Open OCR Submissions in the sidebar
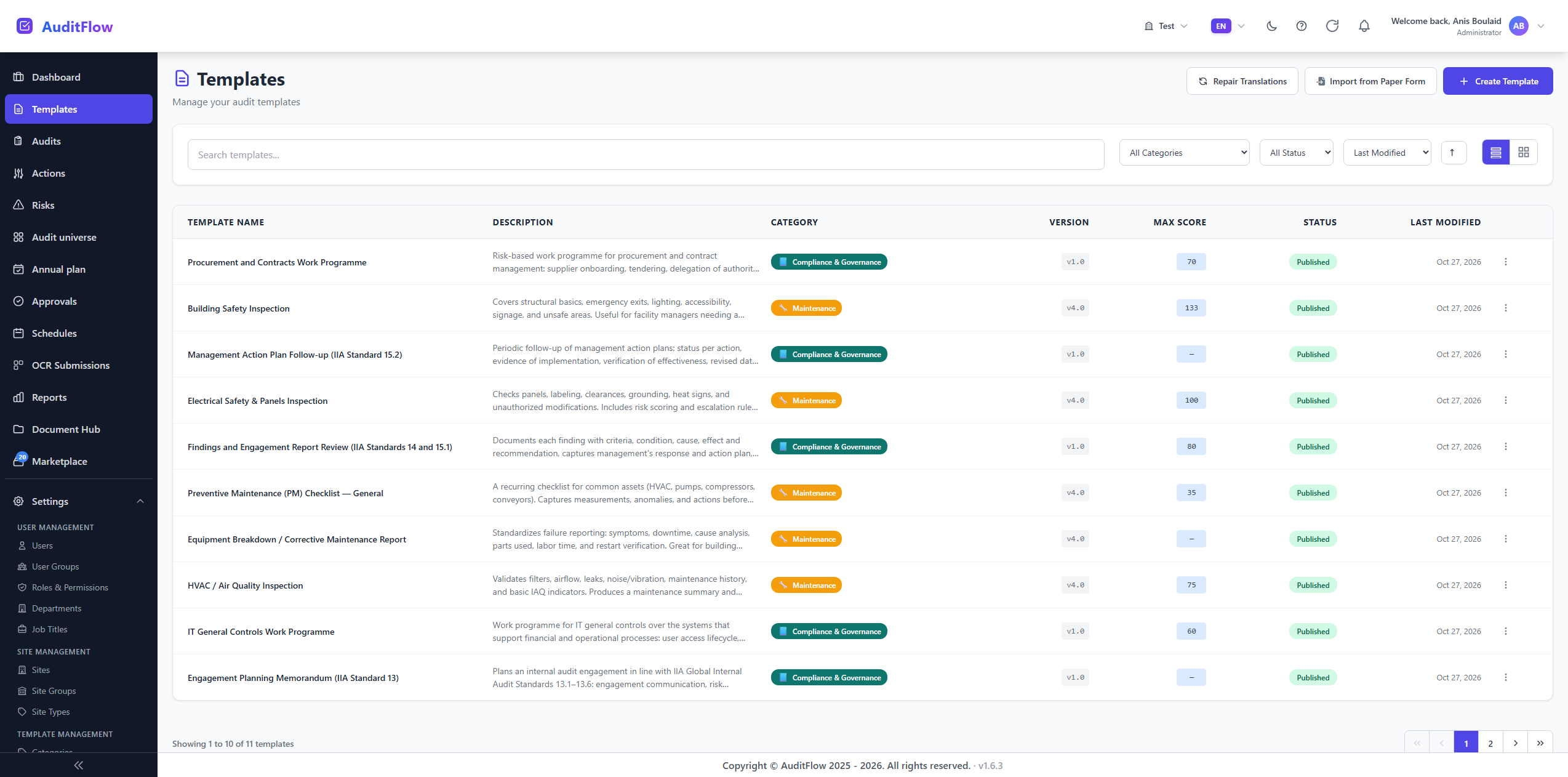 [79, 365]
